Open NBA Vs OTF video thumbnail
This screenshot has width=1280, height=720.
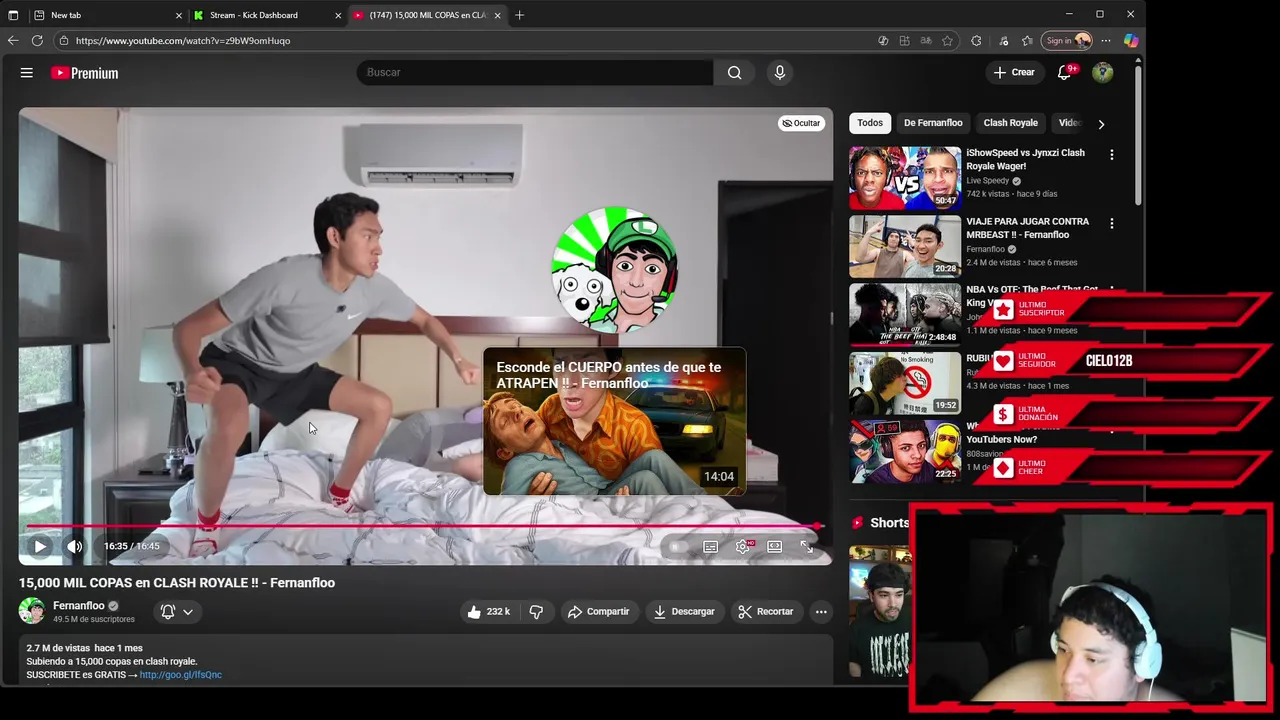(x=905, y=315)
